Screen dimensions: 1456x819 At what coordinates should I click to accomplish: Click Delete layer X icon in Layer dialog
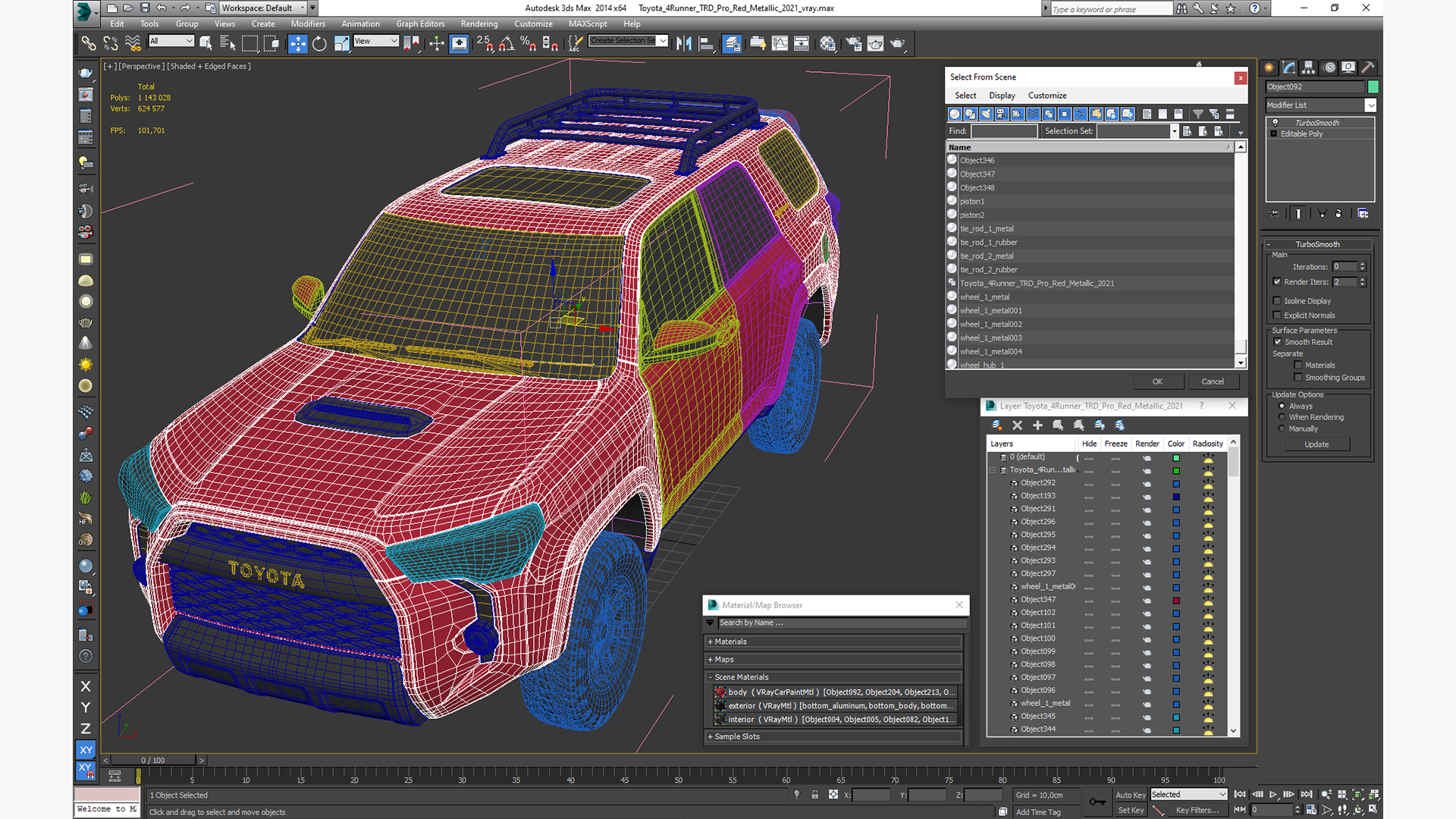(1017, 425)
